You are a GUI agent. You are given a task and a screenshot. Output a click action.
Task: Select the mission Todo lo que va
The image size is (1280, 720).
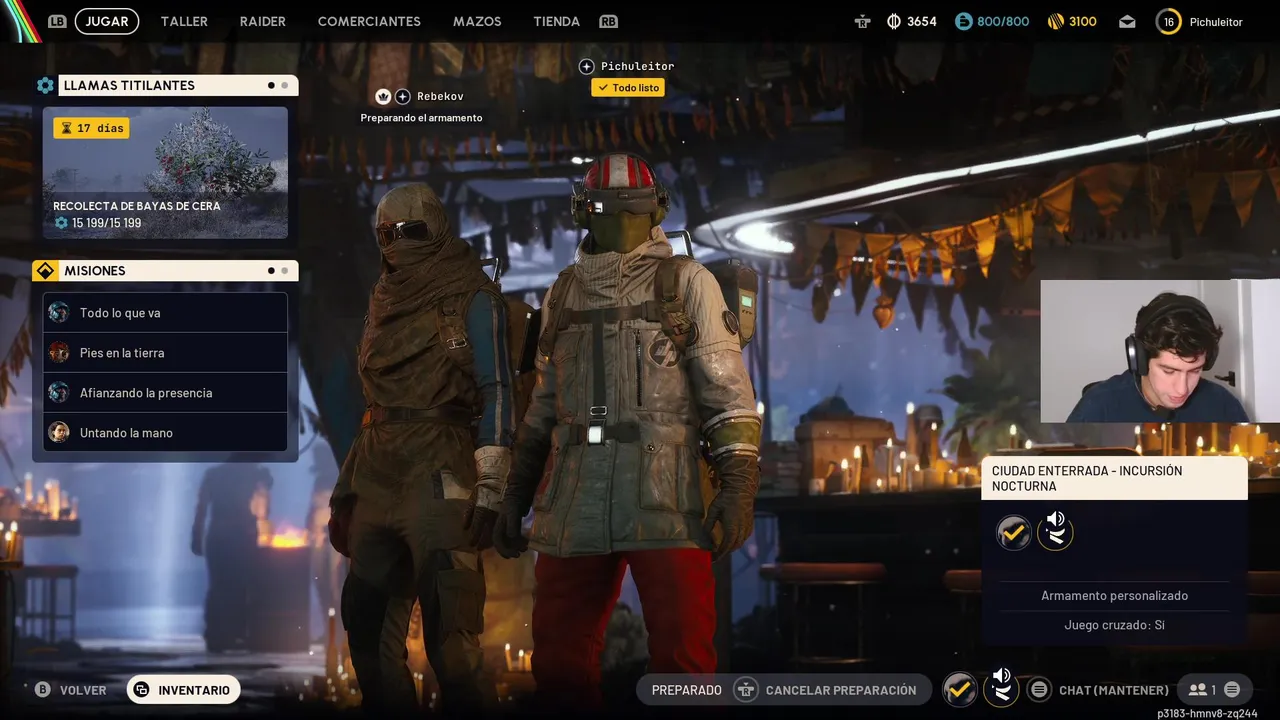click(165, 312)
